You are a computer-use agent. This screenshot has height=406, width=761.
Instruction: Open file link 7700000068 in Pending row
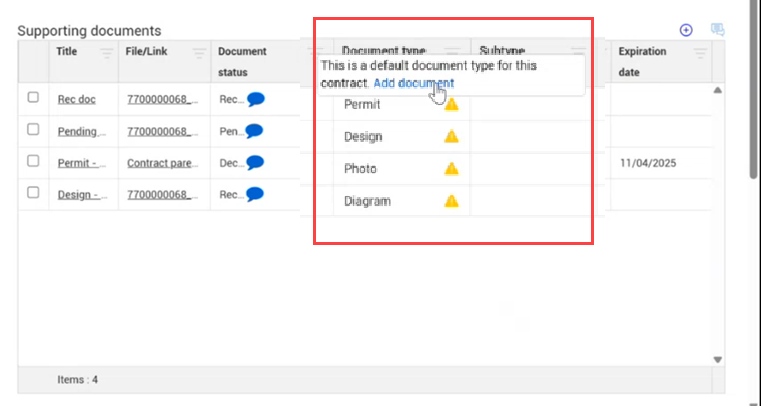tap(163, 131)
